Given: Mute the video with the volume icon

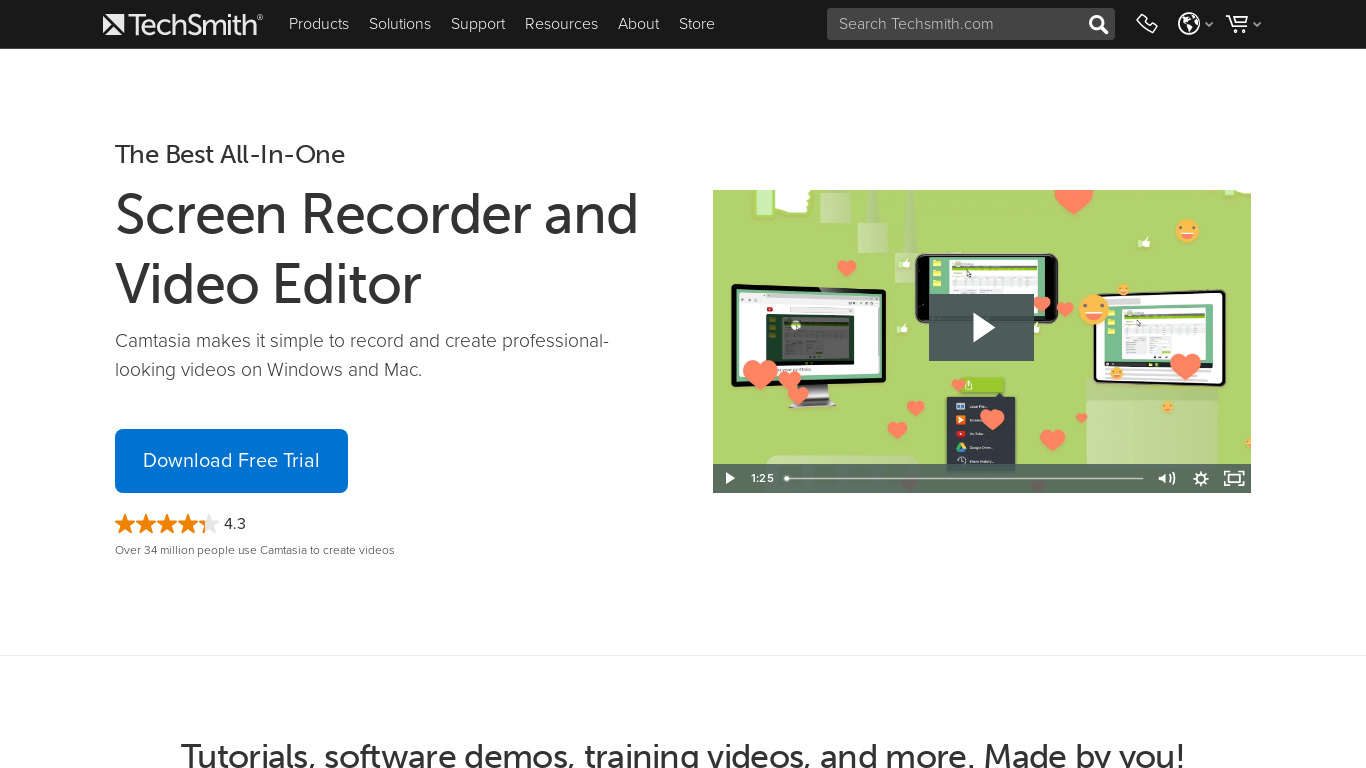Looking at the screenshot, I should tap(1166, 479).
